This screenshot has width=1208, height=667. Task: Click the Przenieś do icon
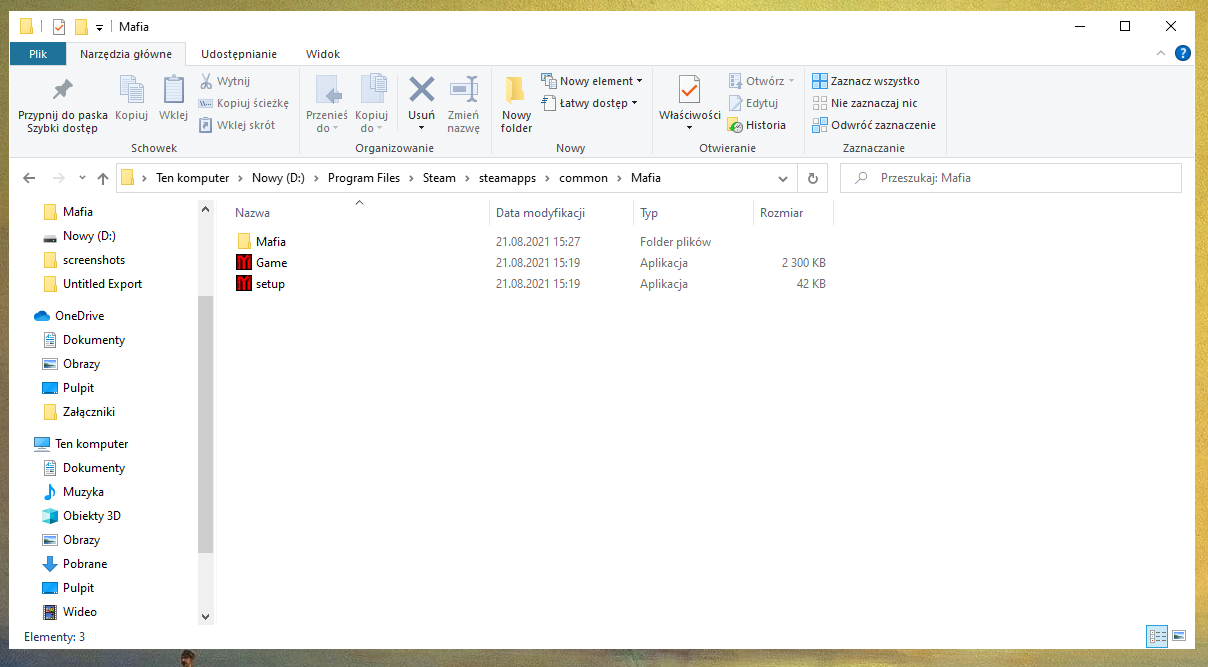328,90
